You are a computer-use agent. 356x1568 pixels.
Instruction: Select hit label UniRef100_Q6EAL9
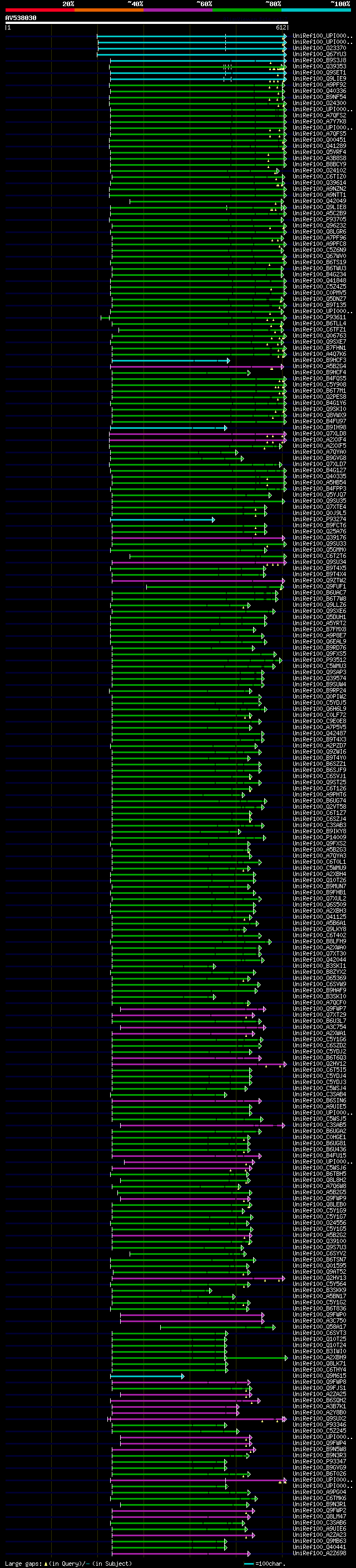[x=319, y=641]
